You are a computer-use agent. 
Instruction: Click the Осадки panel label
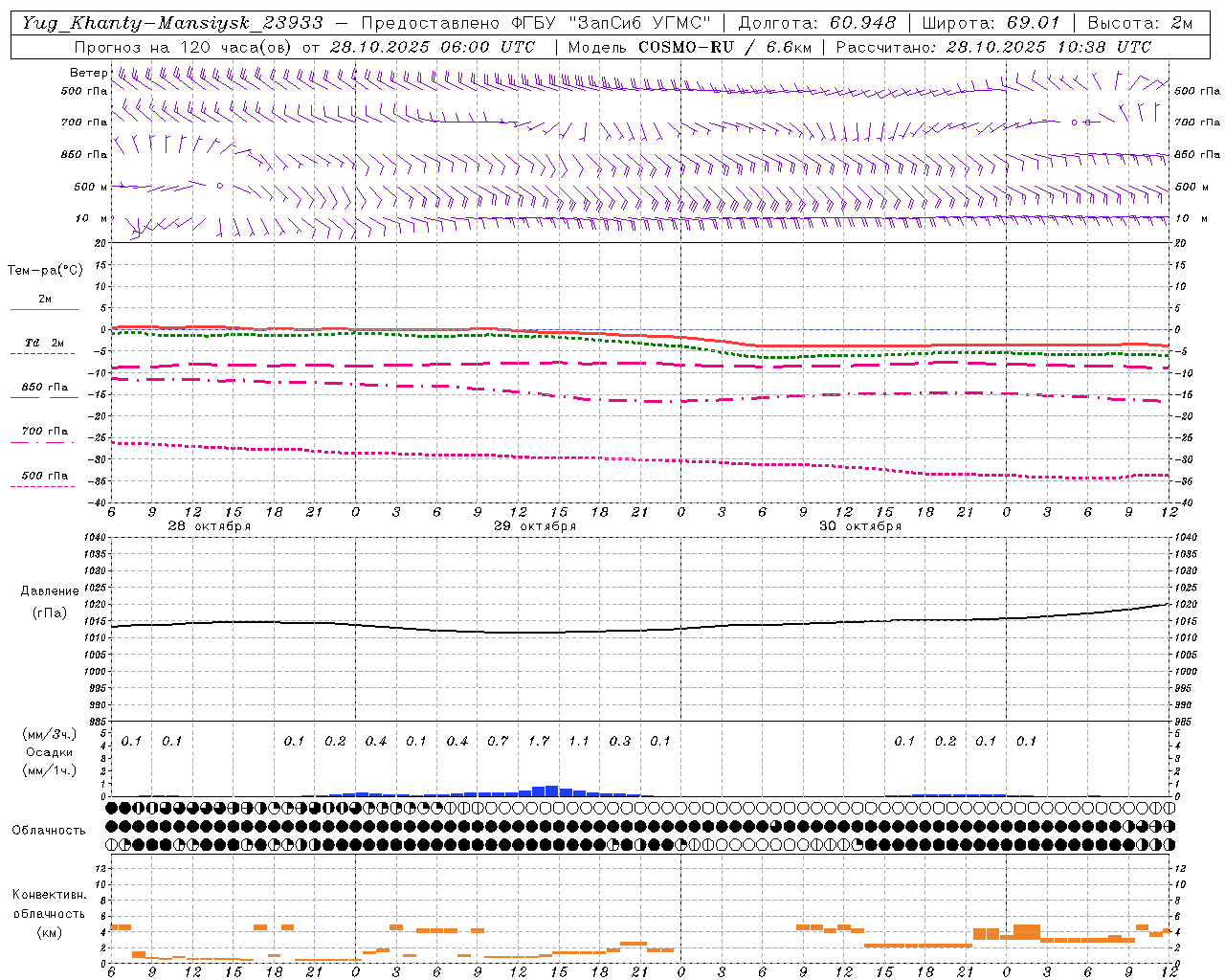coord(50,752)
